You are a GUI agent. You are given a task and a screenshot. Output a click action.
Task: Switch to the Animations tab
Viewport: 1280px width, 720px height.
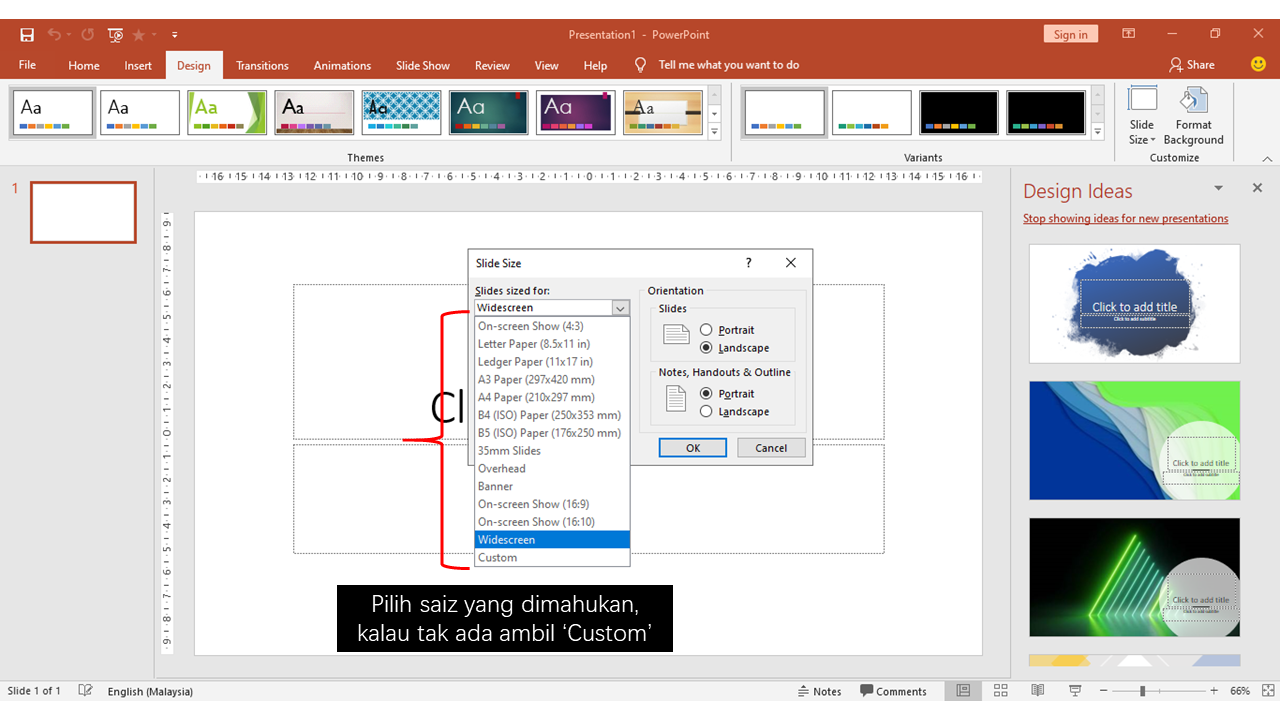point(342,65)
